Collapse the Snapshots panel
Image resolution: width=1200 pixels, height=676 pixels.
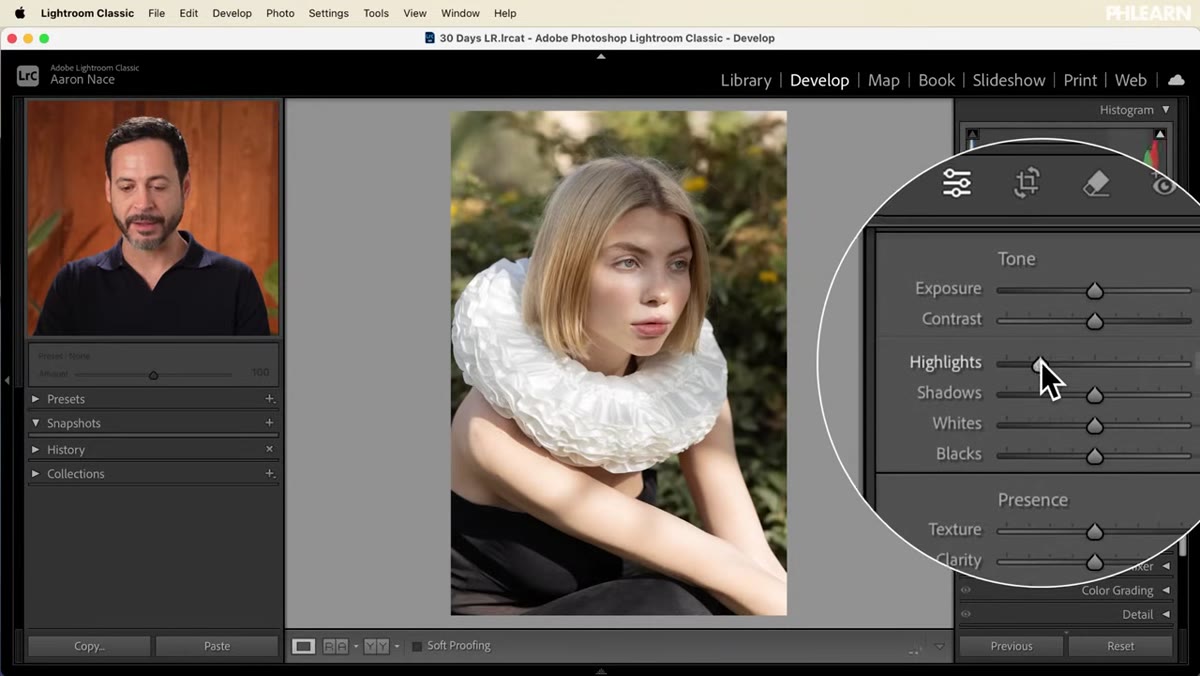pyautogui.click(x=36, y=423)
